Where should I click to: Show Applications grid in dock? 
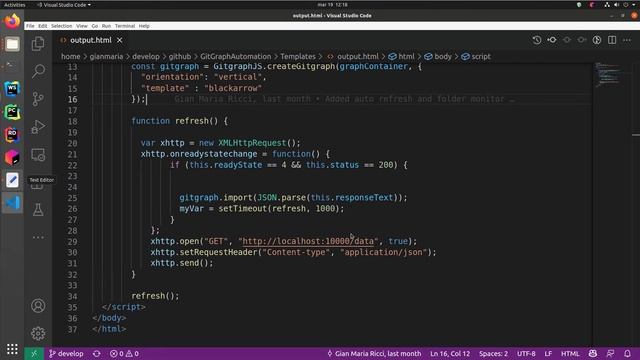click(x=12, y=349)
